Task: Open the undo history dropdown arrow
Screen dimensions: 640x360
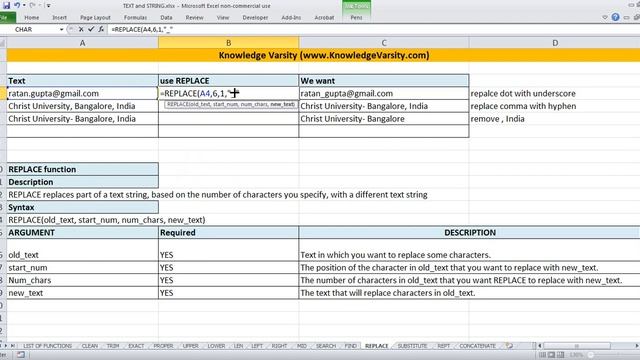Action: tap(24, 5)
